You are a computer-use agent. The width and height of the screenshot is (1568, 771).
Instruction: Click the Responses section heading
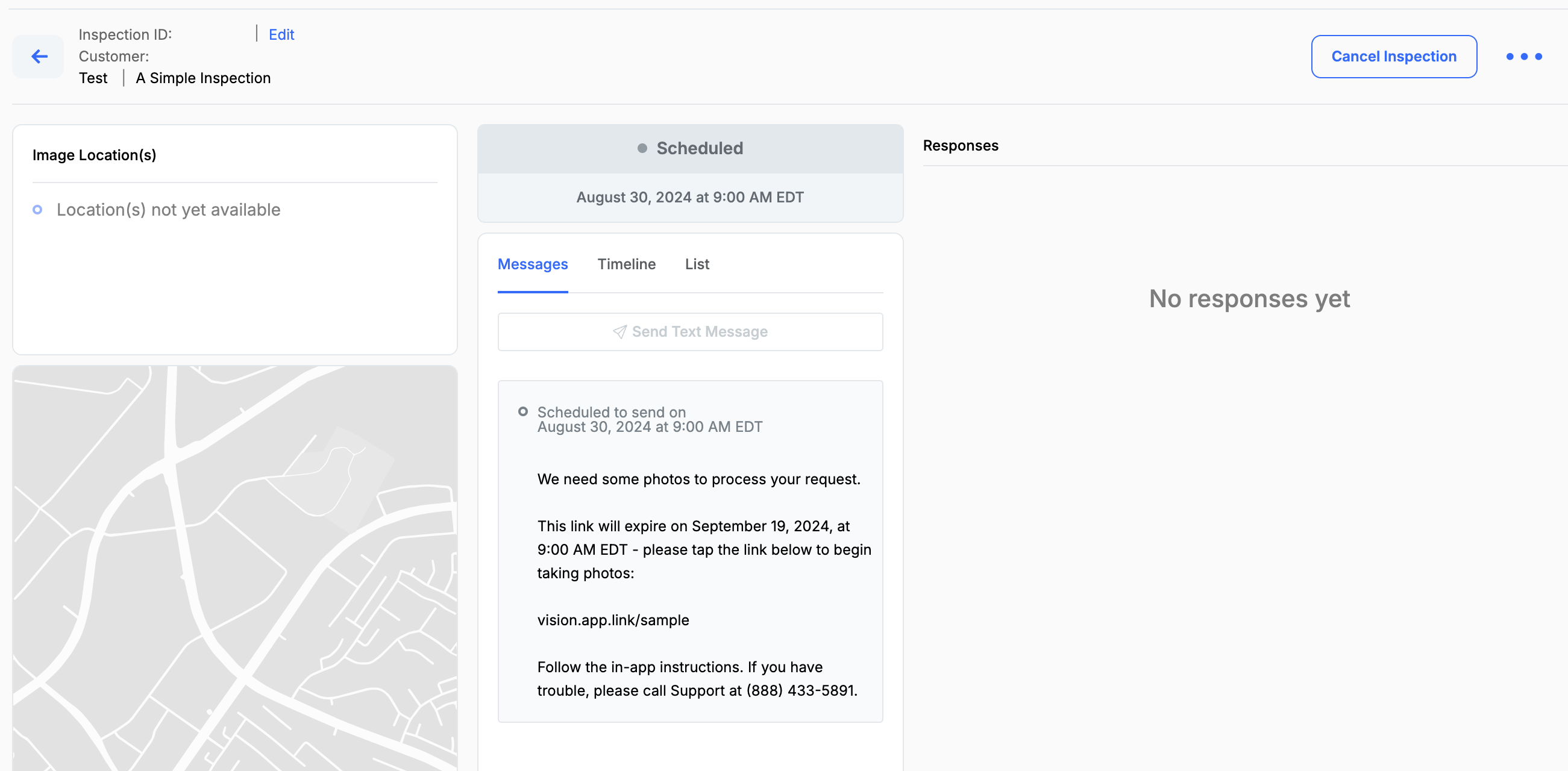960,145
